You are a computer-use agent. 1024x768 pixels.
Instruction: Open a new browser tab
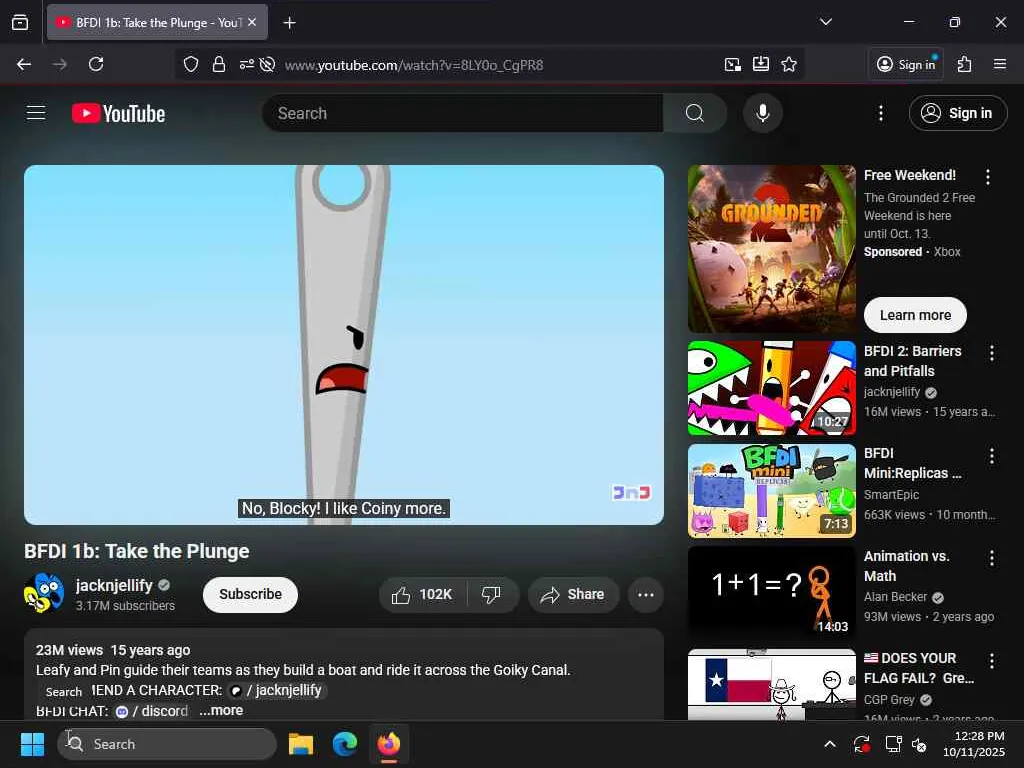tap(289, 23)
